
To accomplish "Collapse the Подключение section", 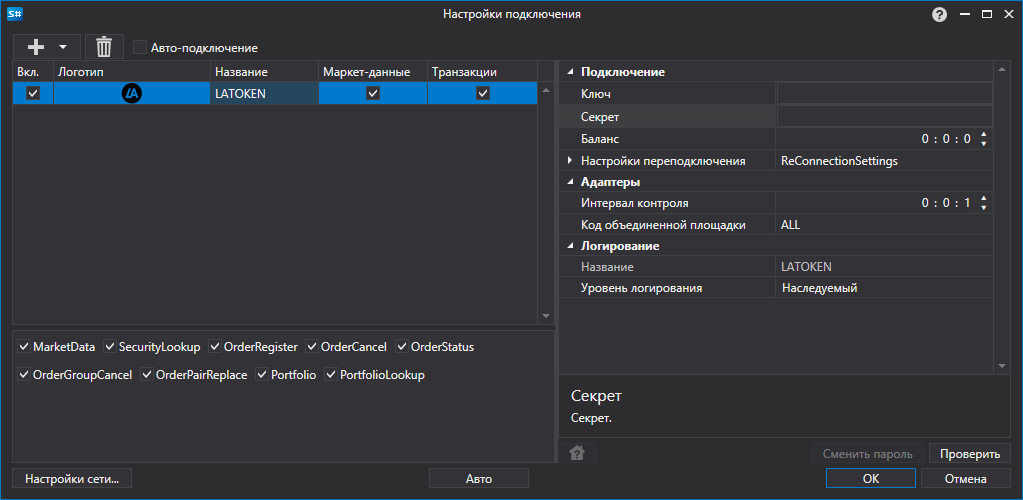I will point(570,72).
